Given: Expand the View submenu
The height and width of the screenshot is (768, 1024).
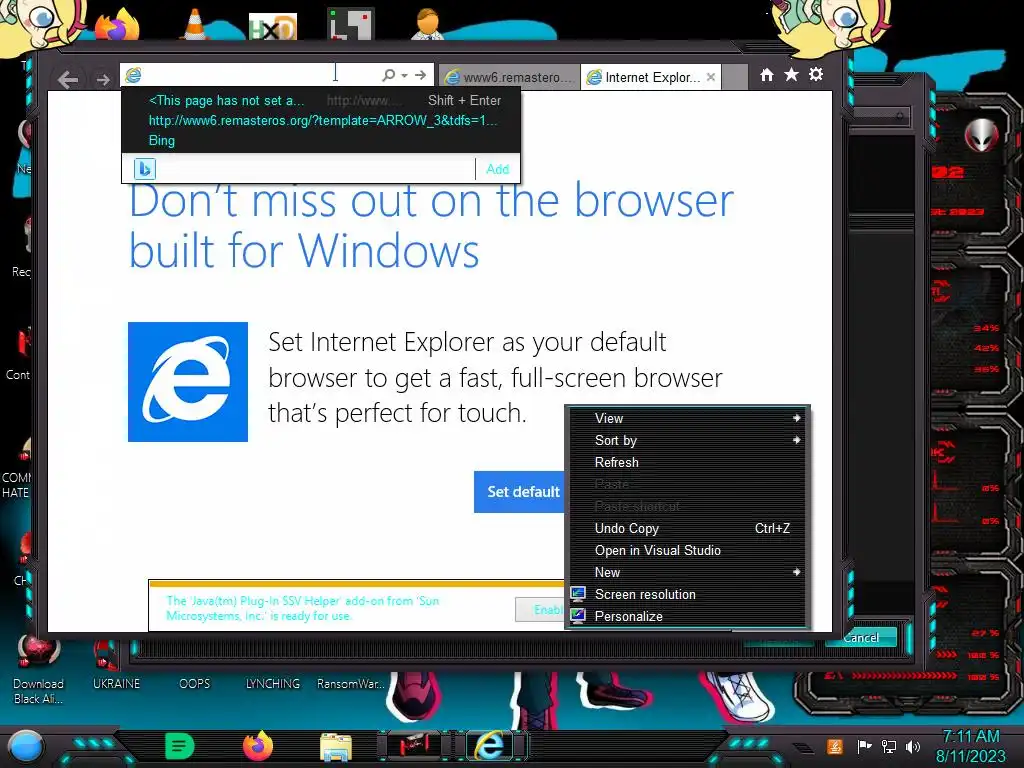Looking at the screenshot, I should pyautogui.click(x=688, y=419).
